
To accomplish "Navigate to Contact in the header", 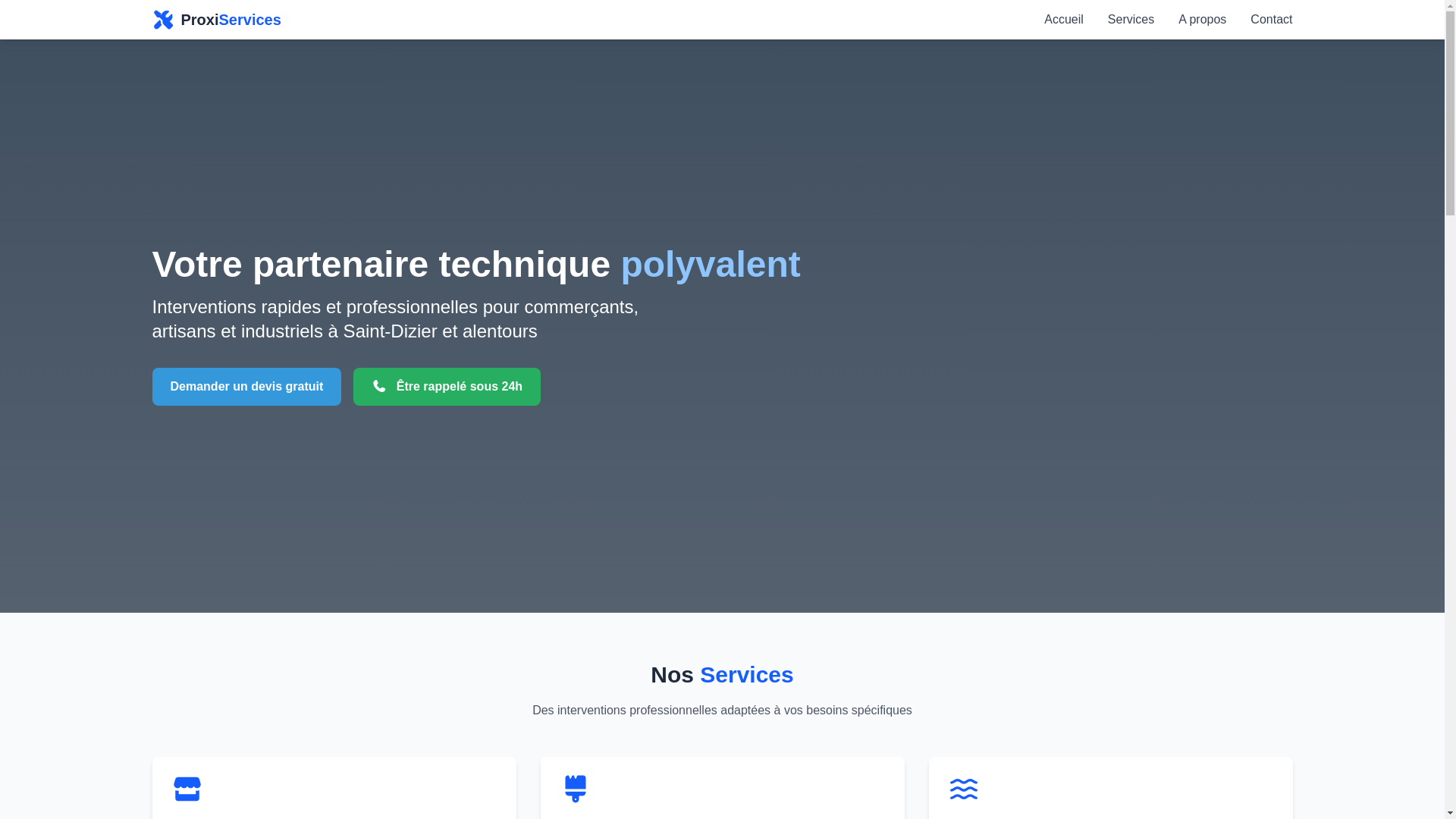I will (x=1271, y=20).
